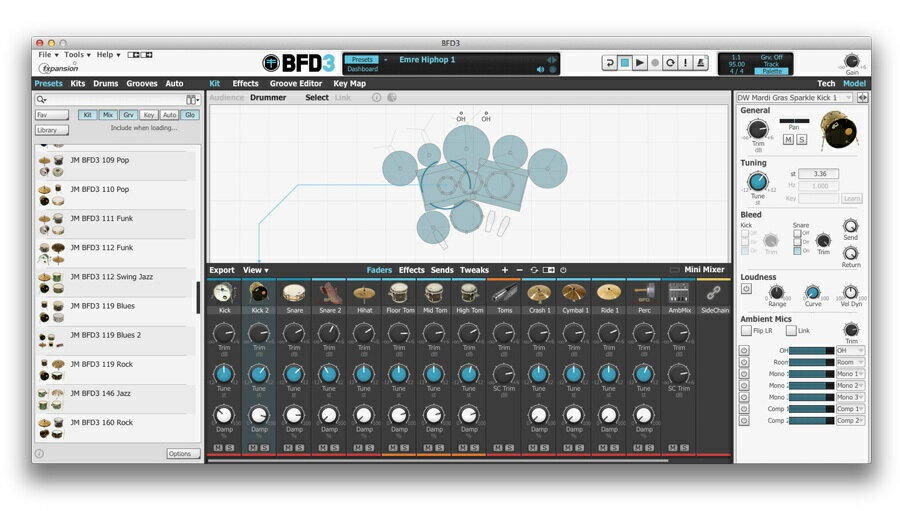The width and height of the screenshot is (900, 511).
Task: Select the High Tom channel icon
Action: (469, 293)
